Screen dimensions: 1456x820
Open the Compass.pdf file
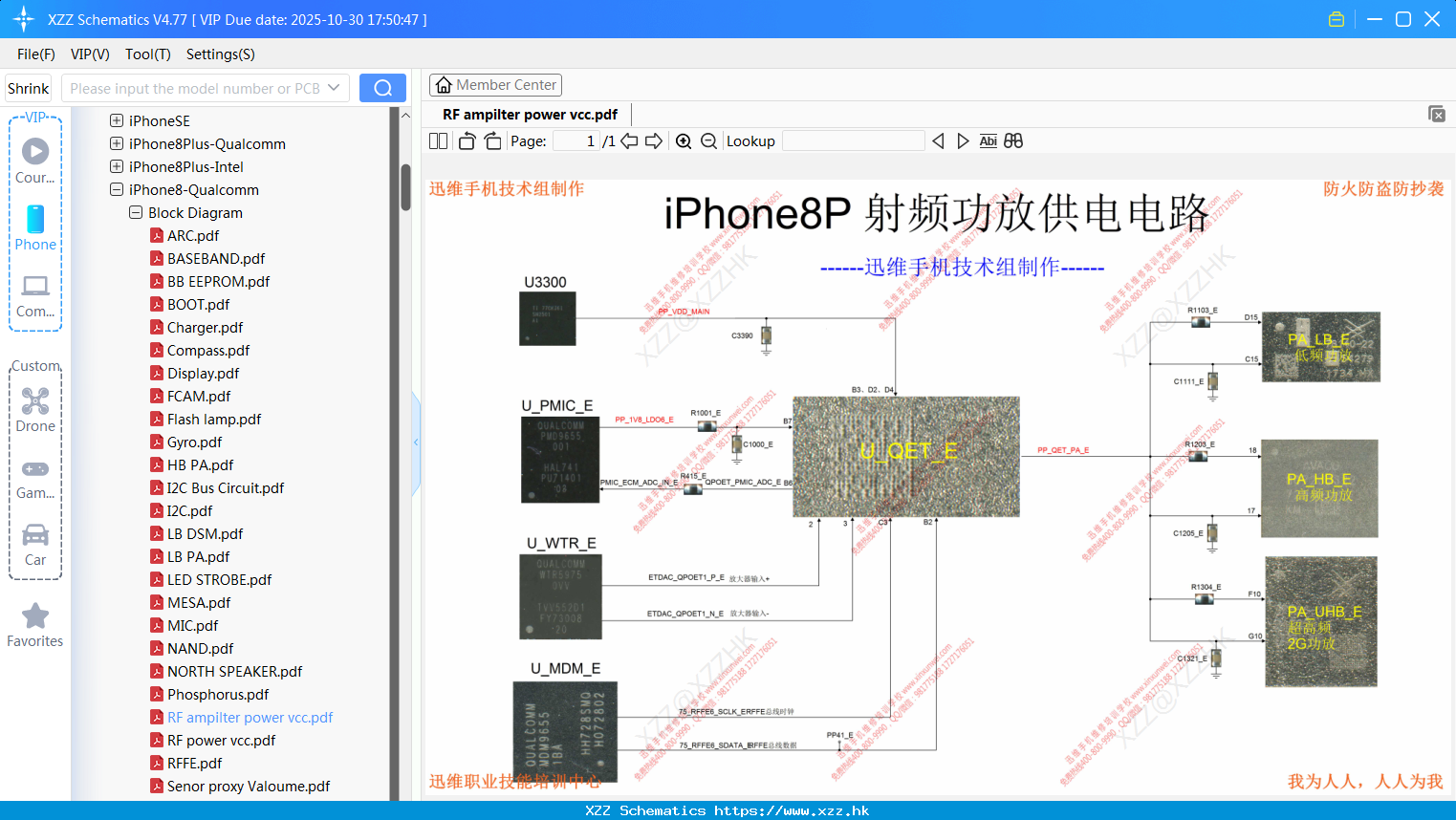(x=208, y=350)
